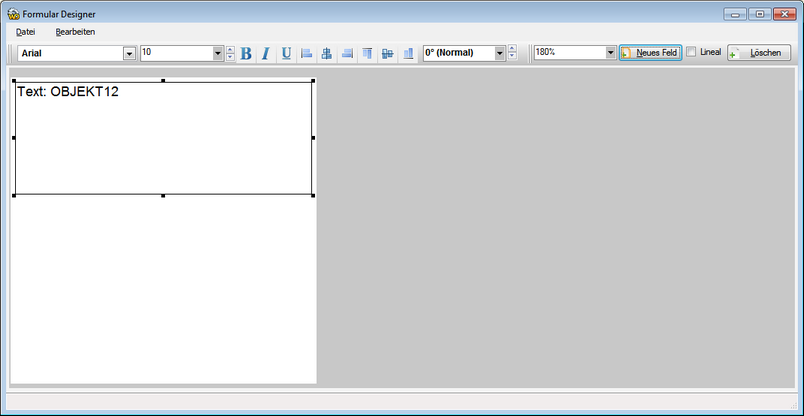The image size is (804, 416).
Task: Click the right-middle resize handle of field
Action: pyautogui.click(x=313, y=137)
